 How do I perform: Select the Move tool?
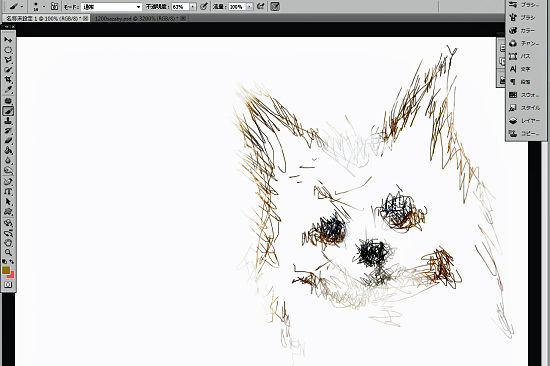point(8,40)
